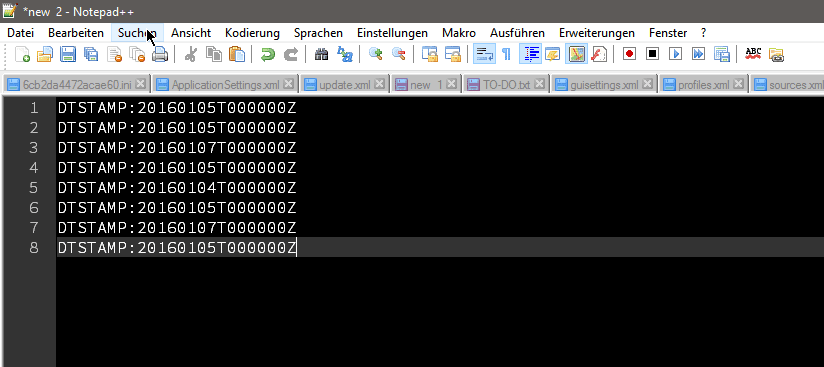824x367 pixels.
Task: Save the current file with floppy icon
Action: coord(68,54)
